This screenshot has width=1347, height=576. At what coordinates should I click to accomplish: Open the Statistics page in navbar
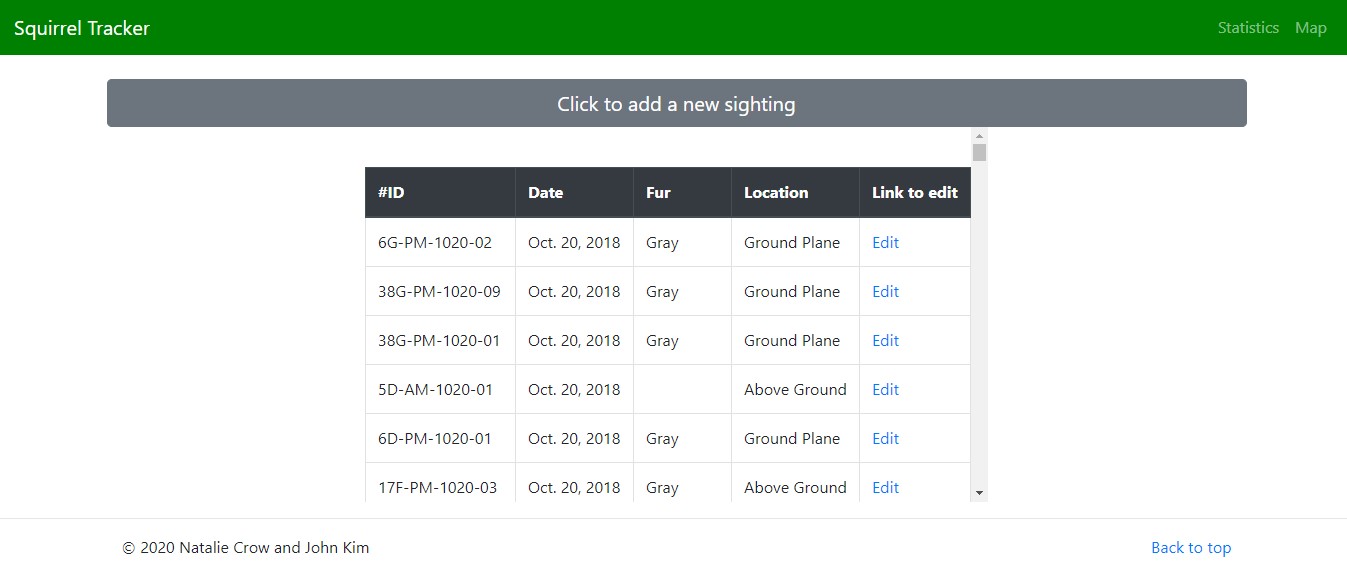pyautogui.click(x=1248, y=28)
